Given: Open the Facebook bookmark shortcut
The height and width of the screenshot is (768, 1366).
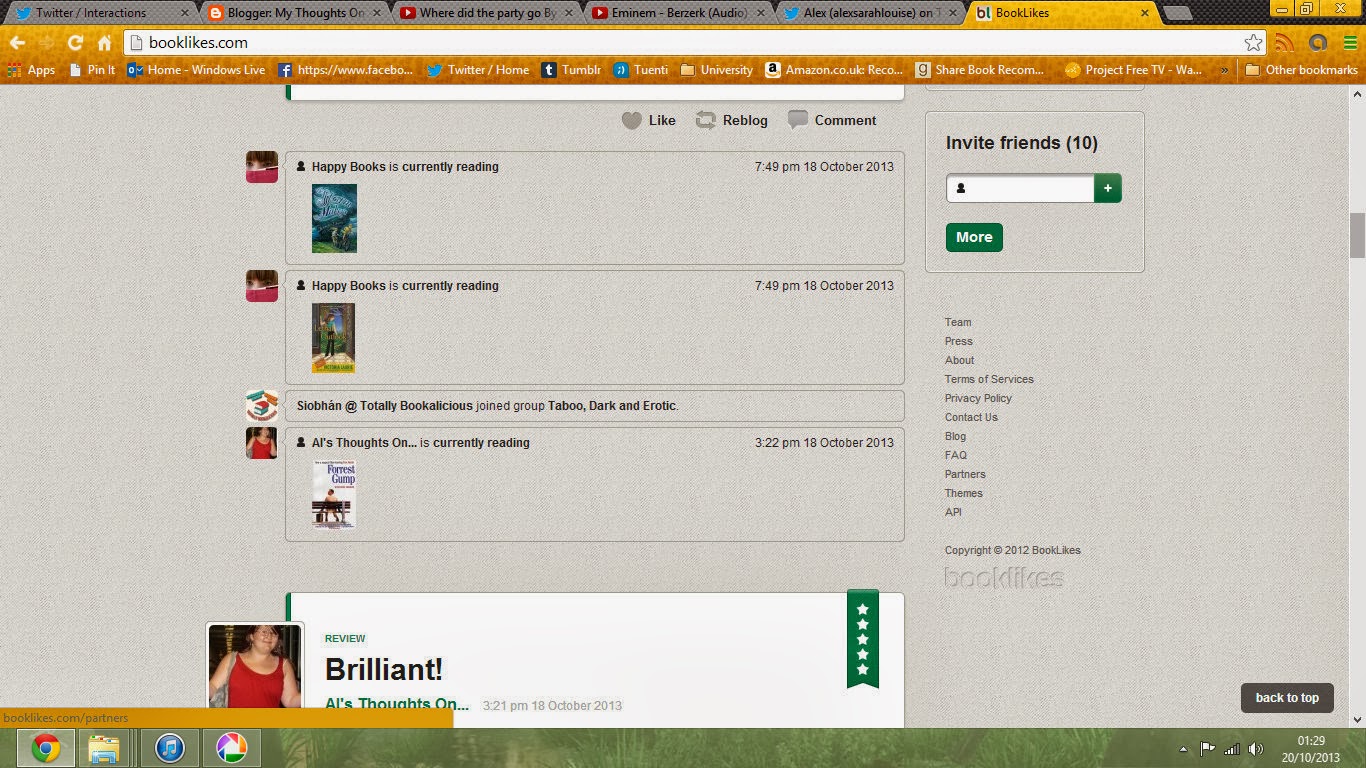Looking at the screenshot, I should pyautogui.click(x=284, y=70).
